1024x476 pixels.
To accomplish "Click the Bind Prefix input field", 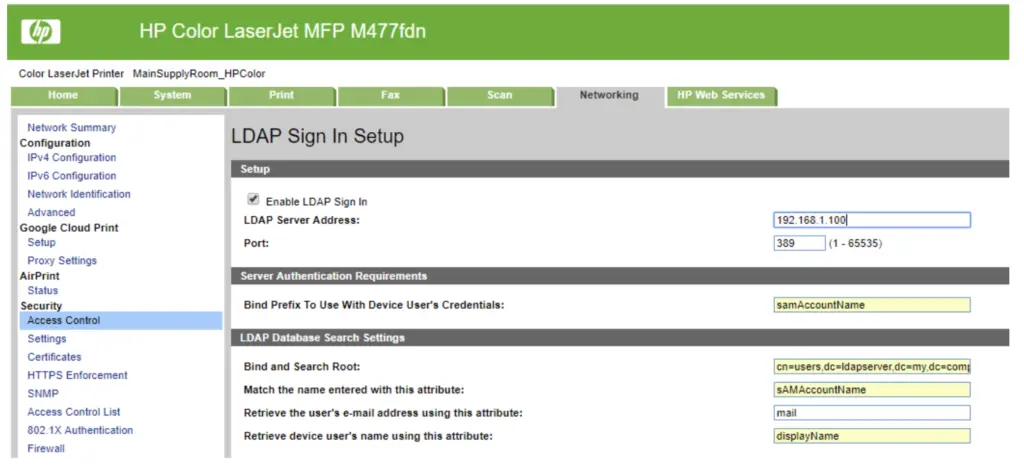I will click(872, 304).
